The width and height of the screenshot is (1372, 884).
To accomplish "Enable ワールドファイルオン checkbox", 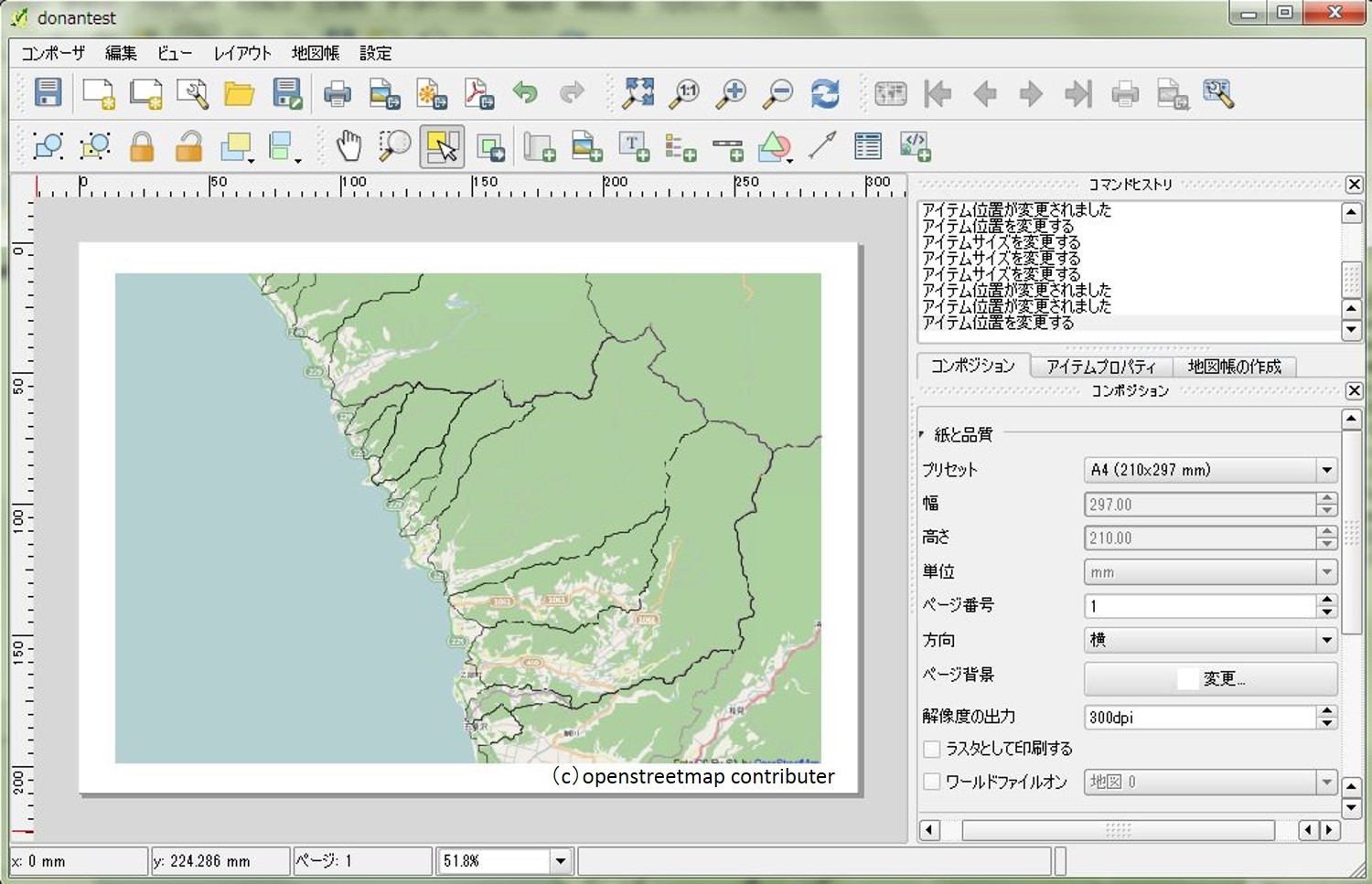I will pyautogui.click(x=932, y=782).
